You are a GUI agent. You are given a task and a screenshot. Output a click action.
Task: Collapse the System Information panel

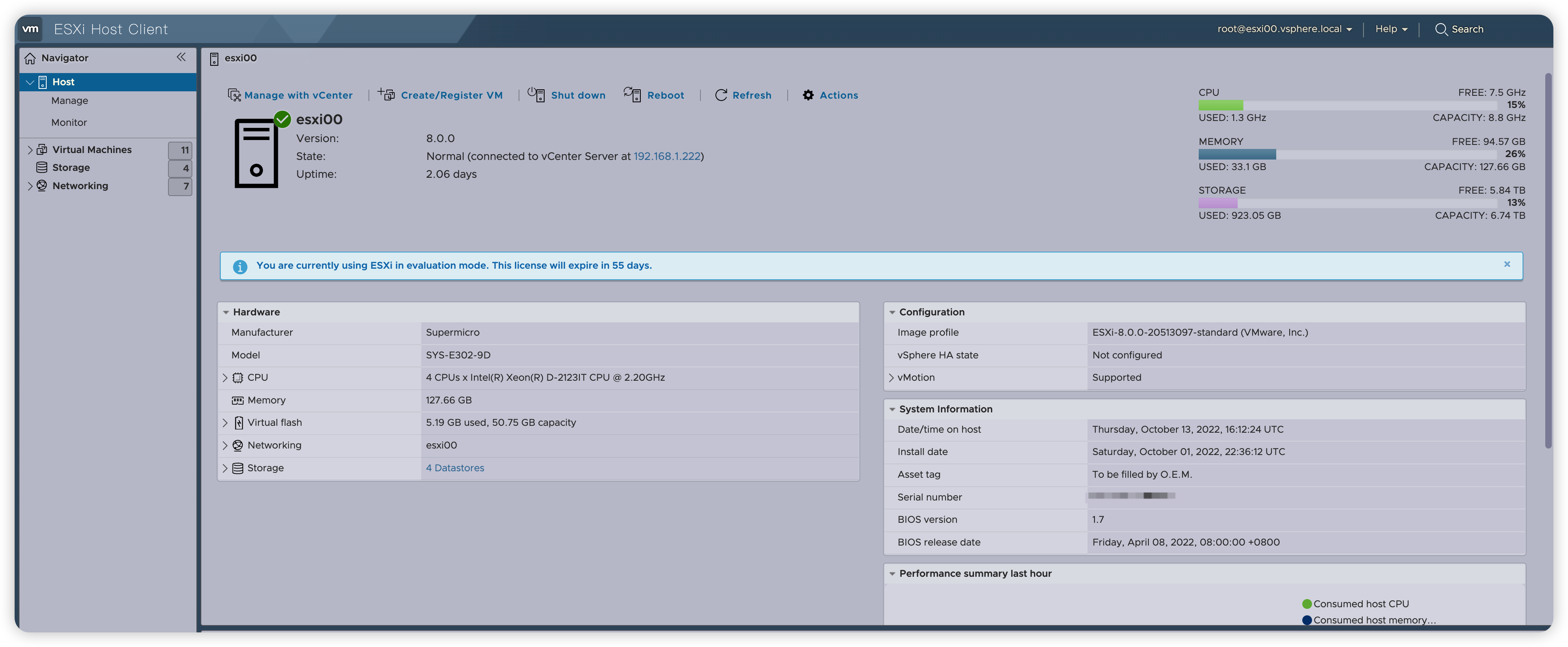click(x=892, y=410)
